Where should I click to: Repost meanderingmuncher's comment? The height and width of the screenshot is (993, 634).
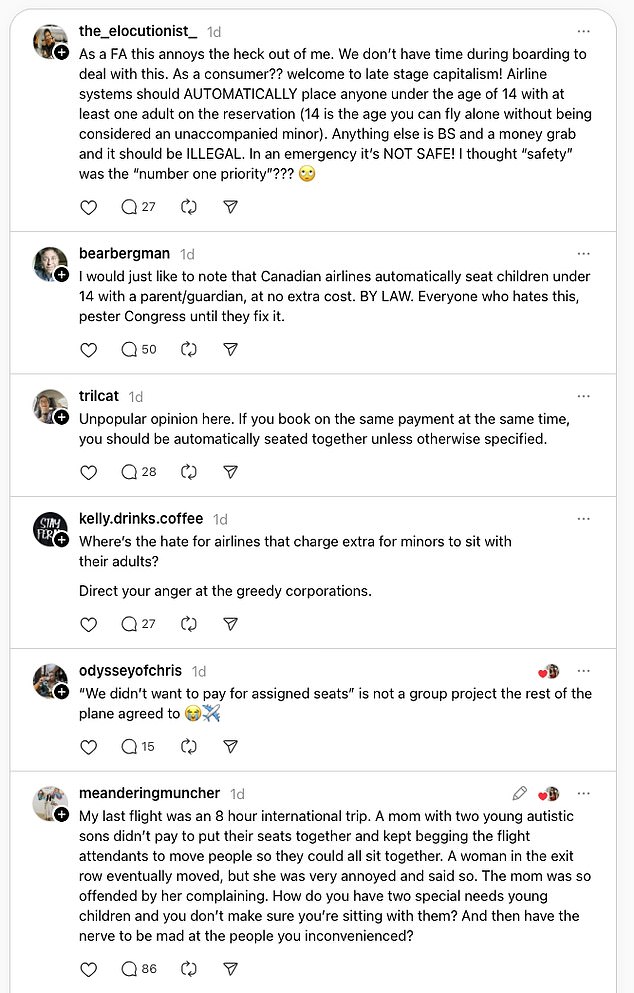point(188,968)
